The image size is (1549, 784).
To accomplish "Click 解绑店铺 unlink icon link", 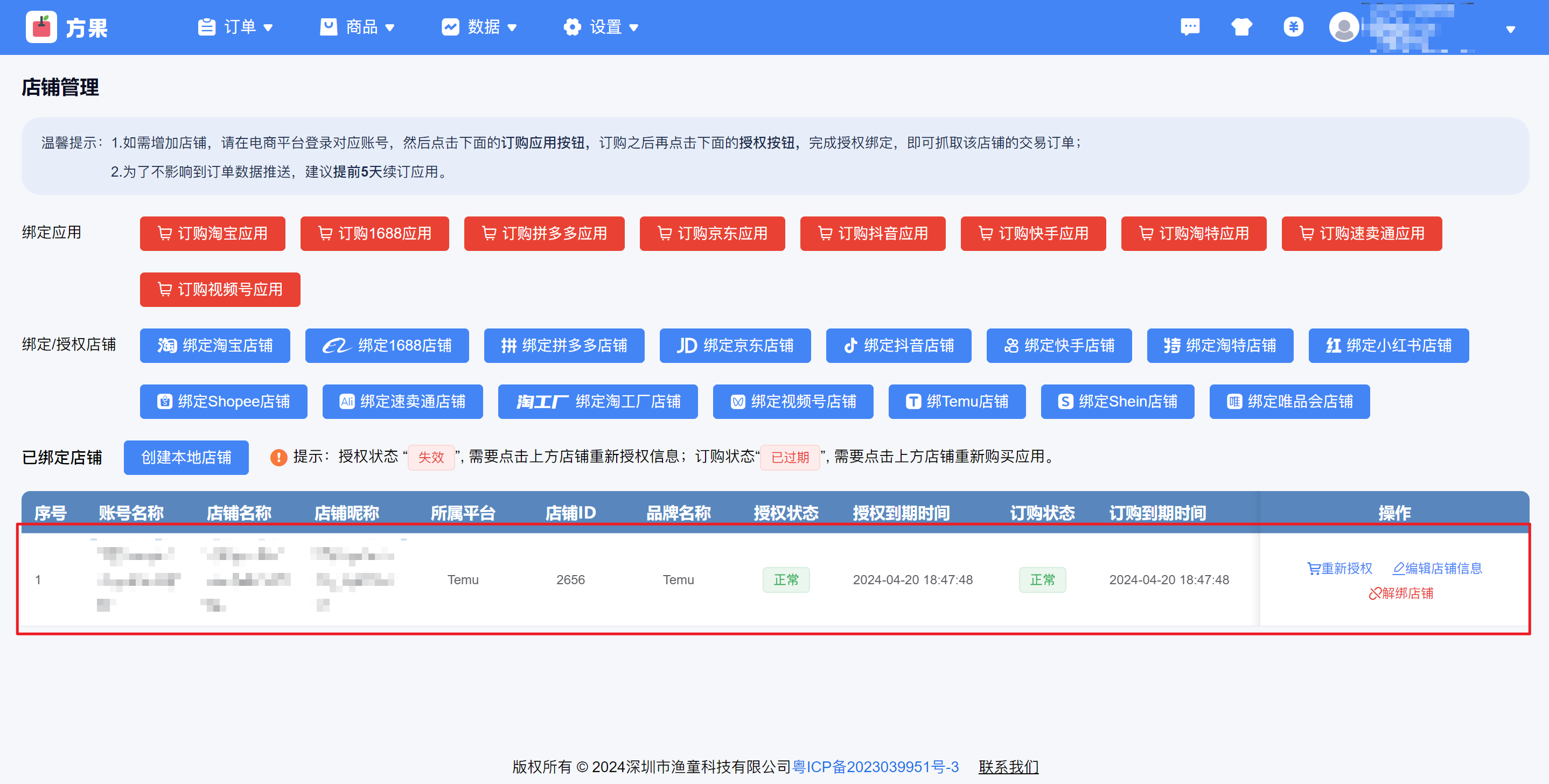I will [1401, 593].
